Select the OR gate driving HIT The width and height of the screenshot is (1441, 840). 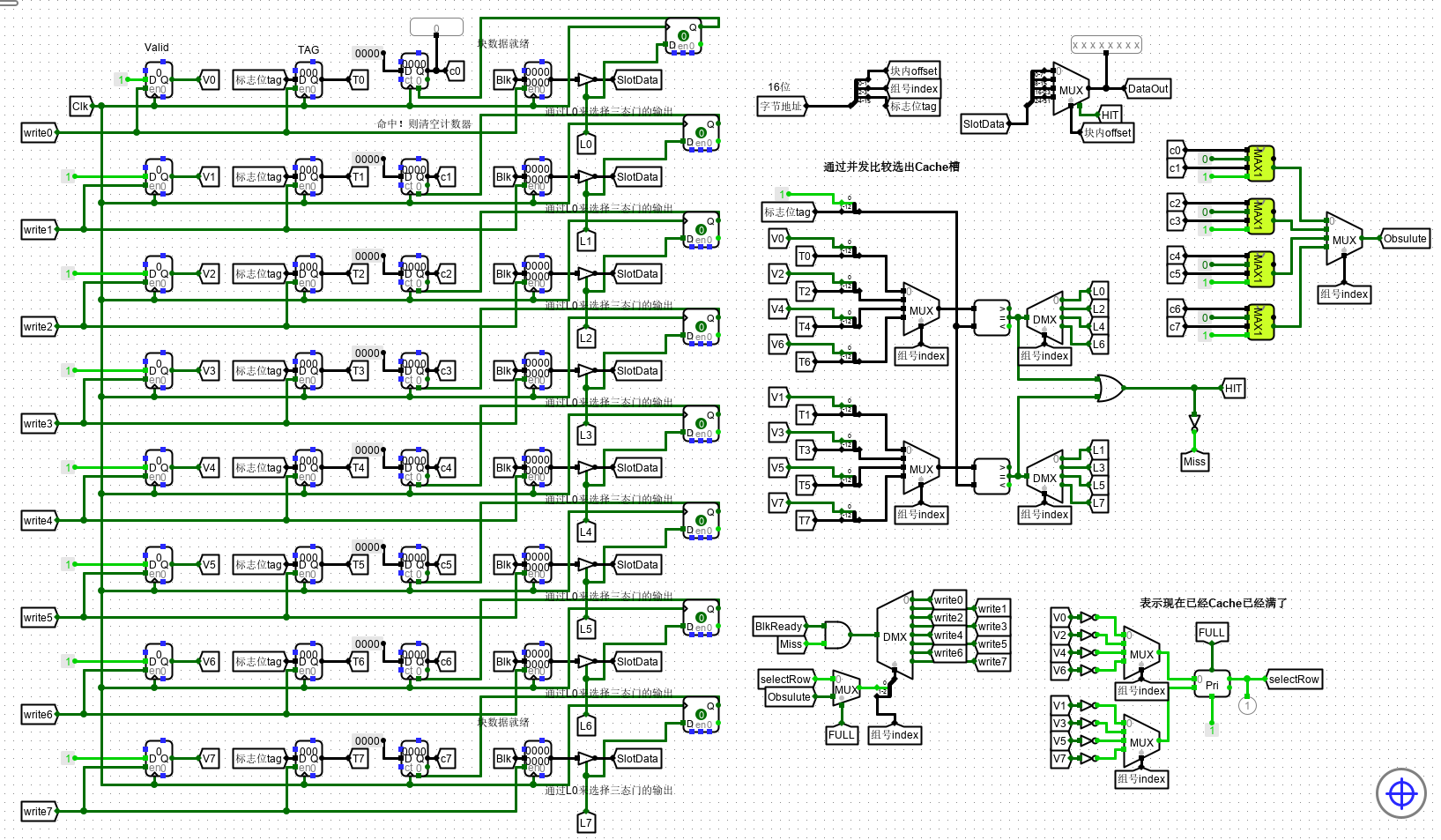(x=1110, y=388)
